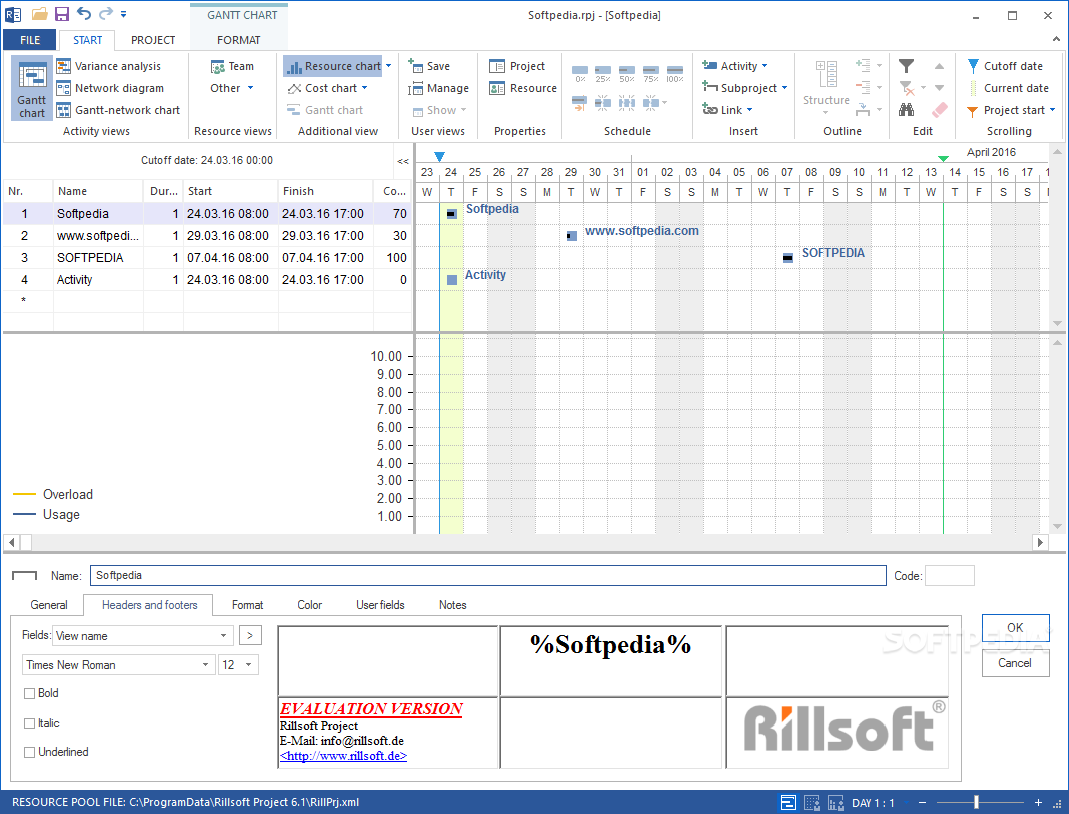Open Variance analysis view
Viewport: 1069px width, 814px height.
click(109, 66)
